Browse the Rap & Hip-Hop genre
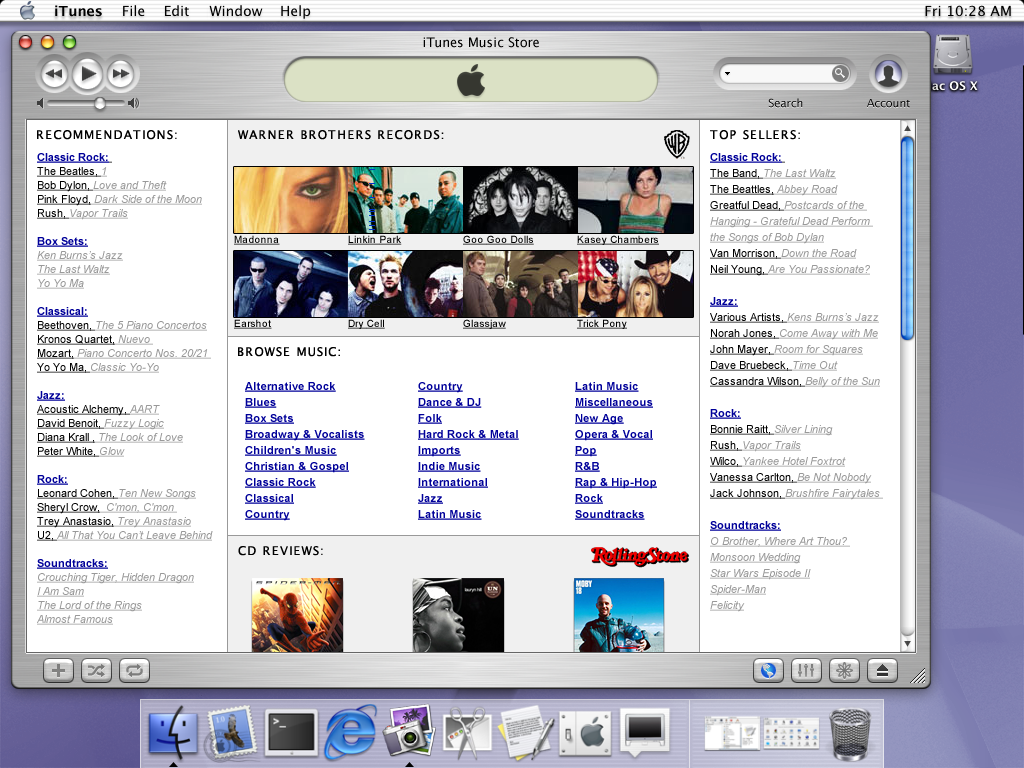Image resolution: width=1024 pixels, height=768 pixels. (616, 483)
